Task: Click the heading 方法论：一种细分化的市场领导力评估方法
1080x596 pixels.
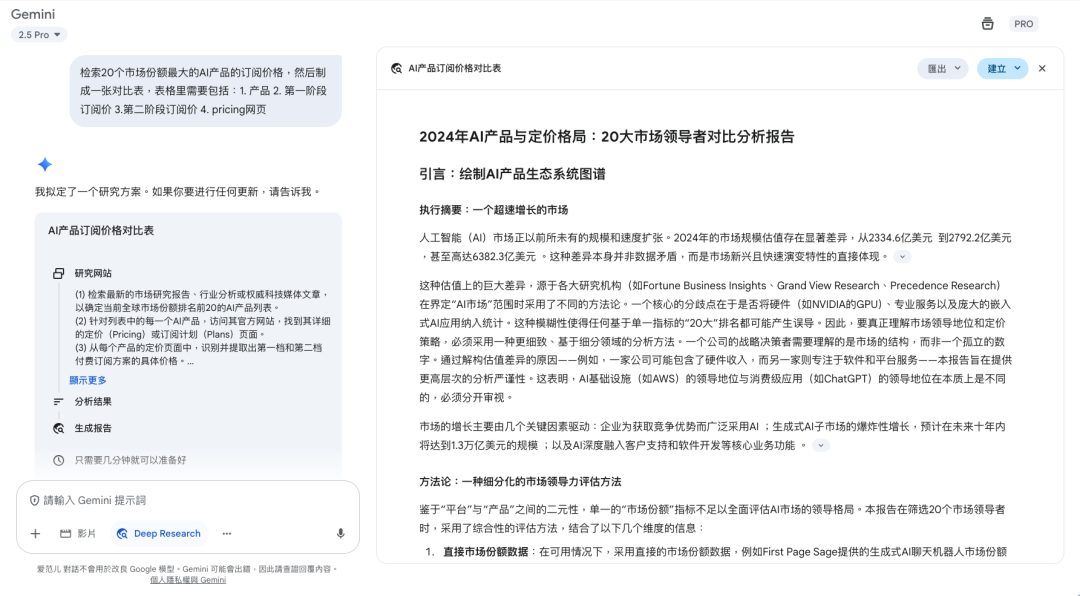Action: [520, 481]
